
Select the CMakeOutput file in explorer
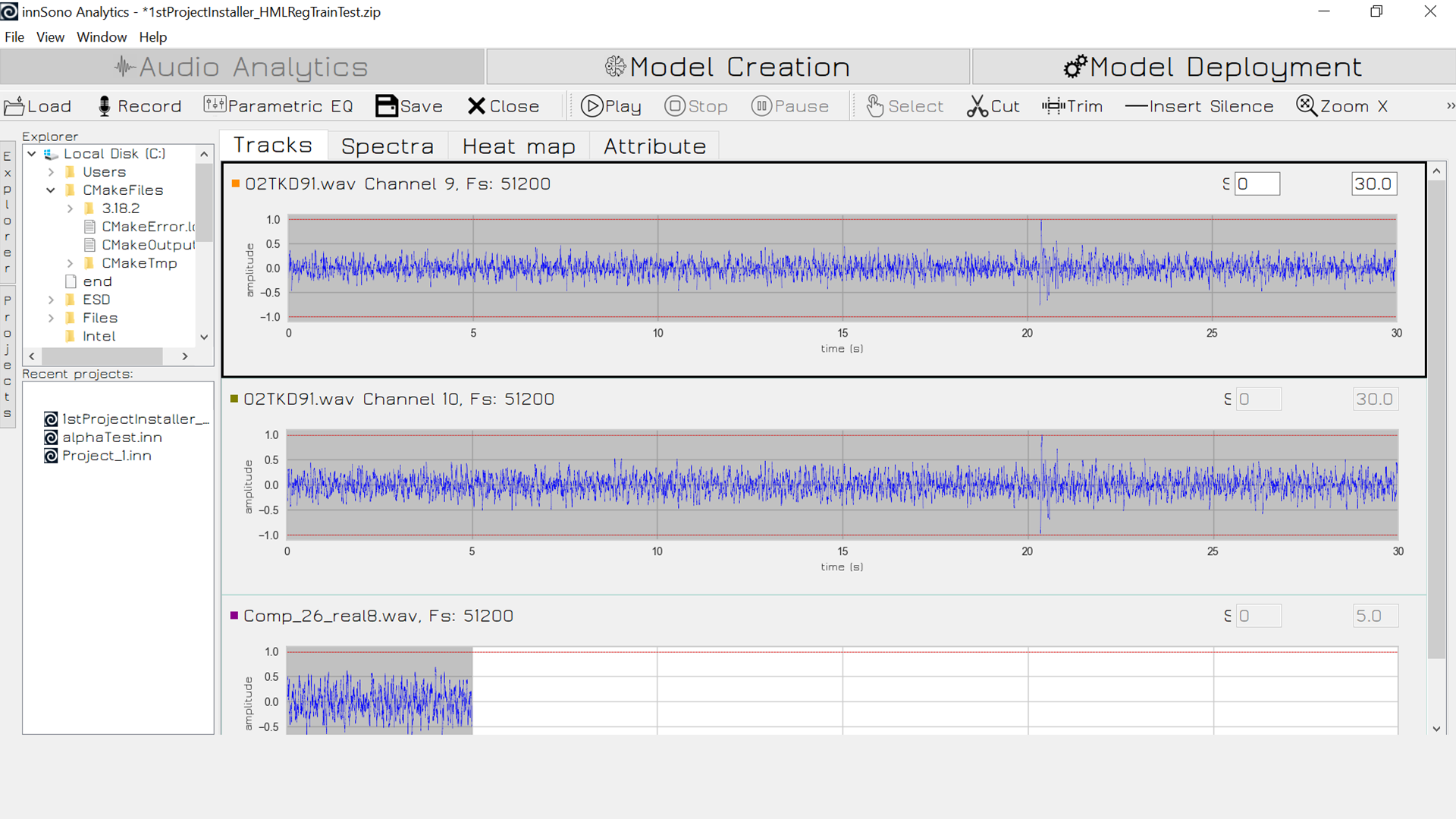pos(140,245)
